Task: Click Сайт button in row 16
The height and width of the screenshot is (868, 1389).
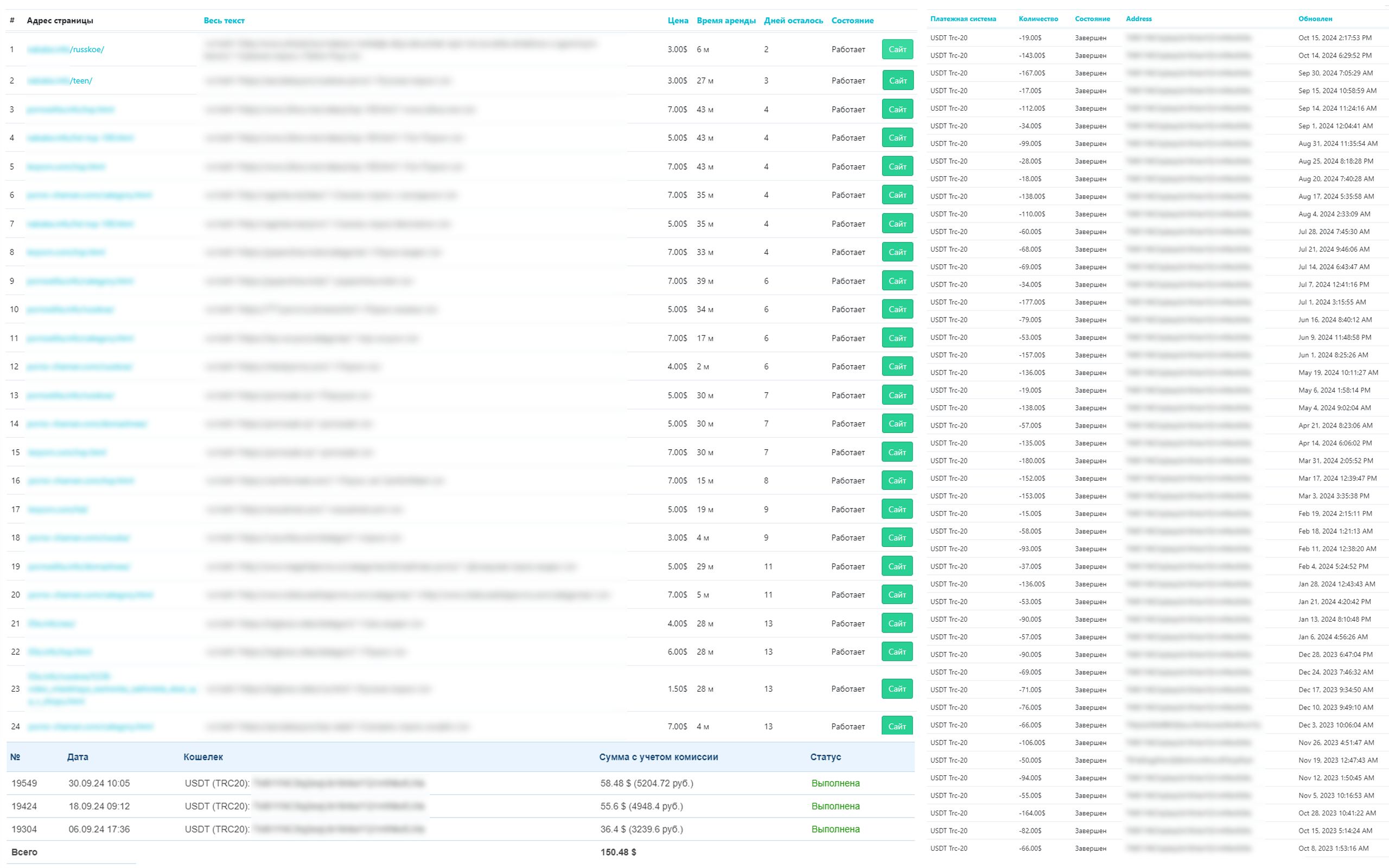Action: [897, 481]
